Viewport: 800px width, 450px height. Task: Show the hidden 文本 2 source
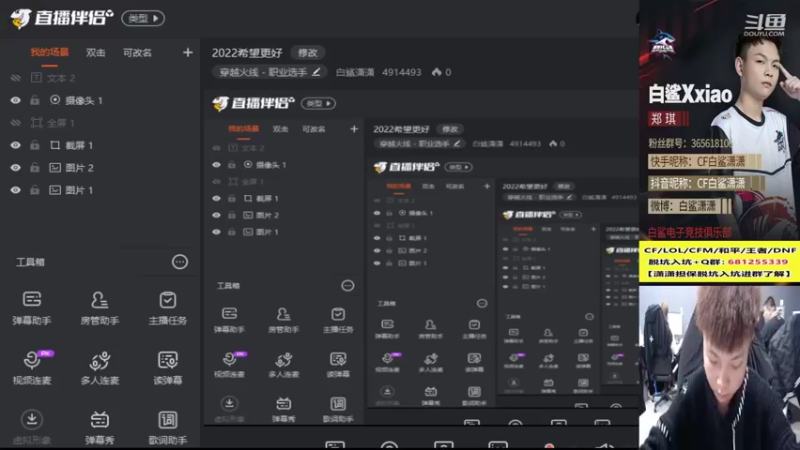pyautogui.click(x=15, y=78)
